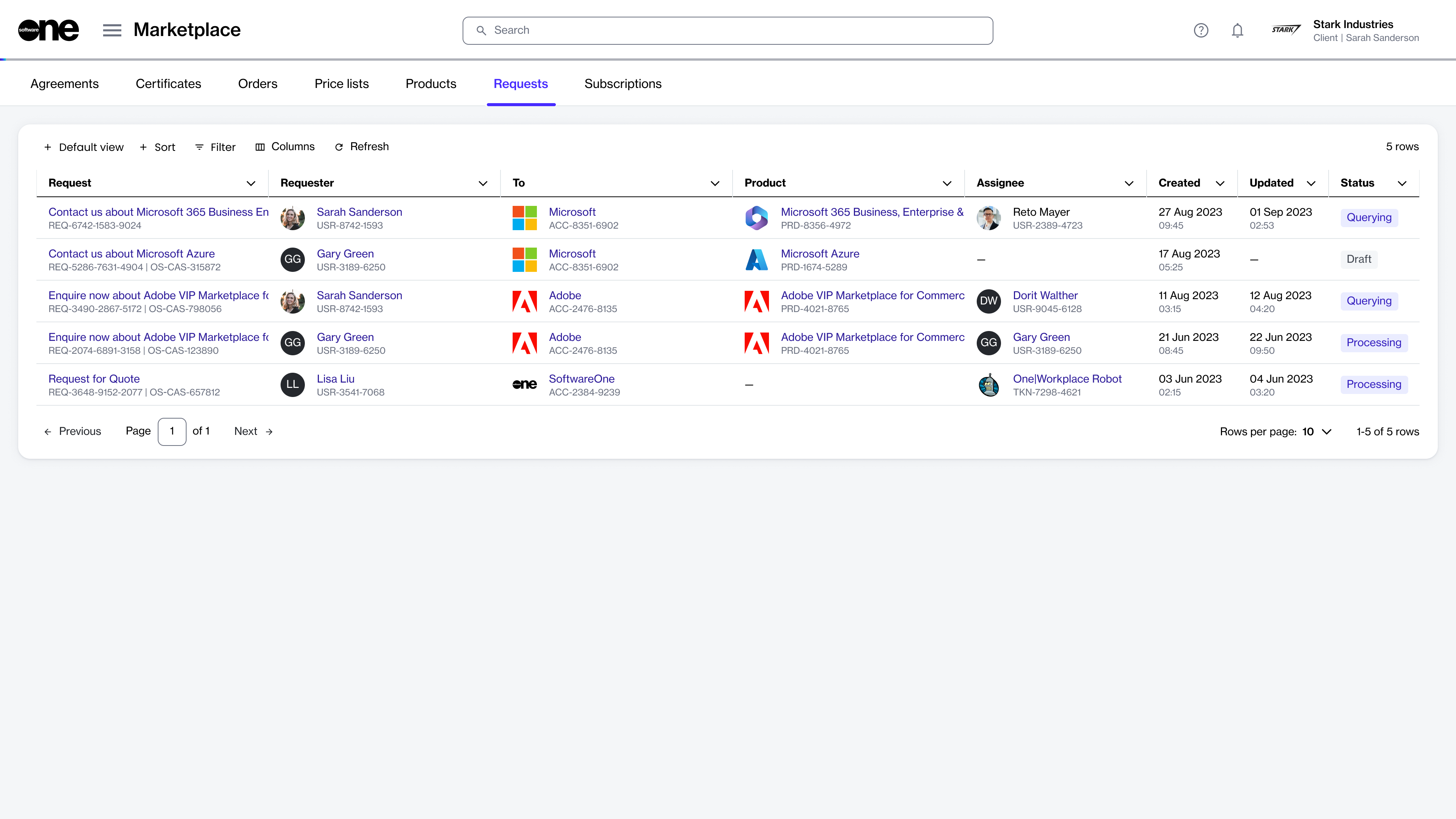Click the help question mark icon
Image resolution: width=1456 pixels, height=819 pixels.
point(1200,30)
